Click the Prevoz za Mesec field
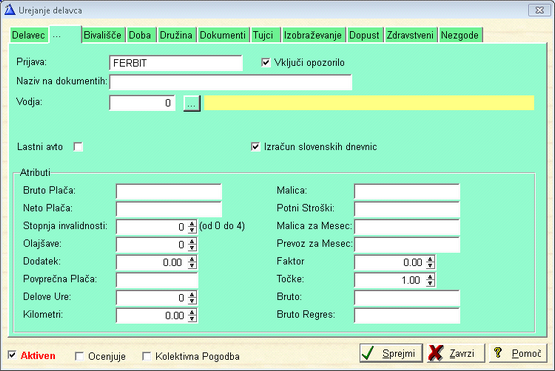The height and width of the screenshot is (371, 555). pos(407,245)
